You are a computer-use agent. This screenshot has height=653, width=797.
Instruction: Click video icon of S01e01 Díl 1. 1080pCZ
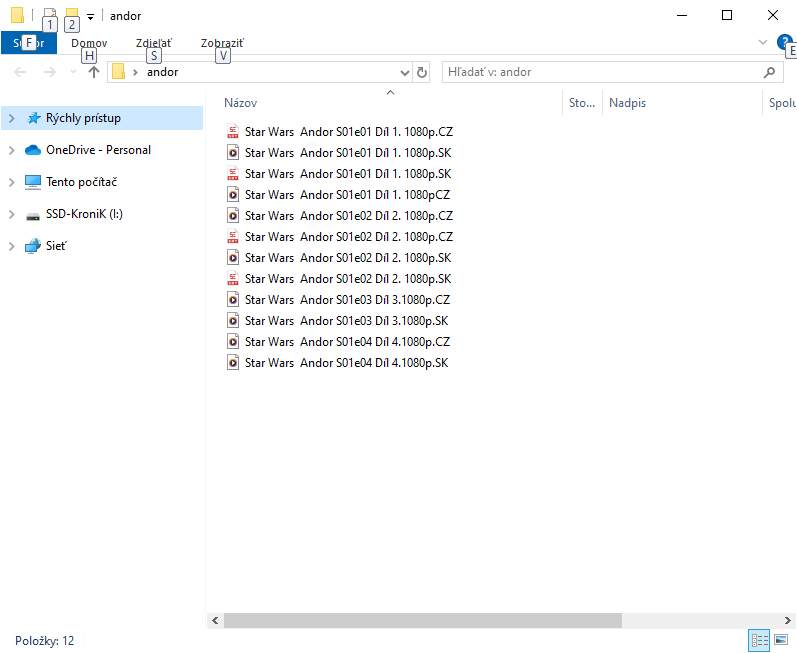click(233, 195)
